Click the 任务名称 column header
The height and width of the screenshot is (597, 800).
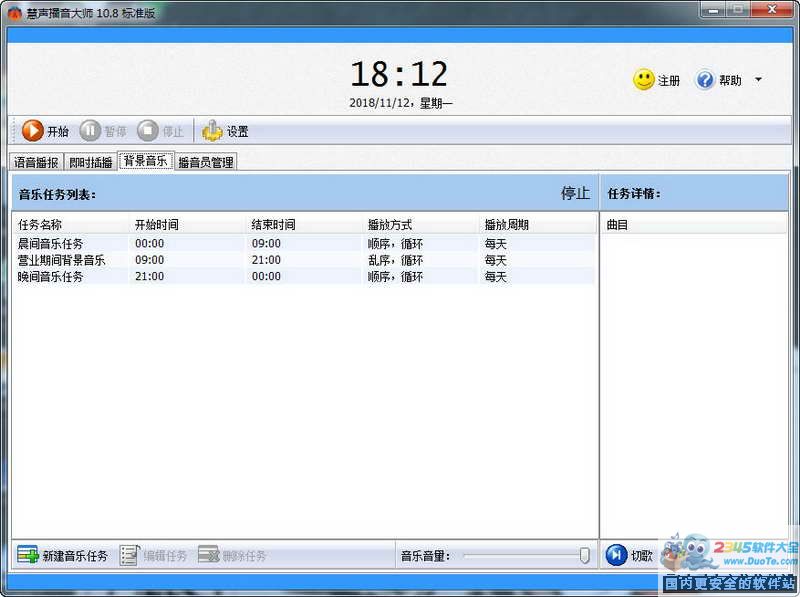[x=40, y=225]
